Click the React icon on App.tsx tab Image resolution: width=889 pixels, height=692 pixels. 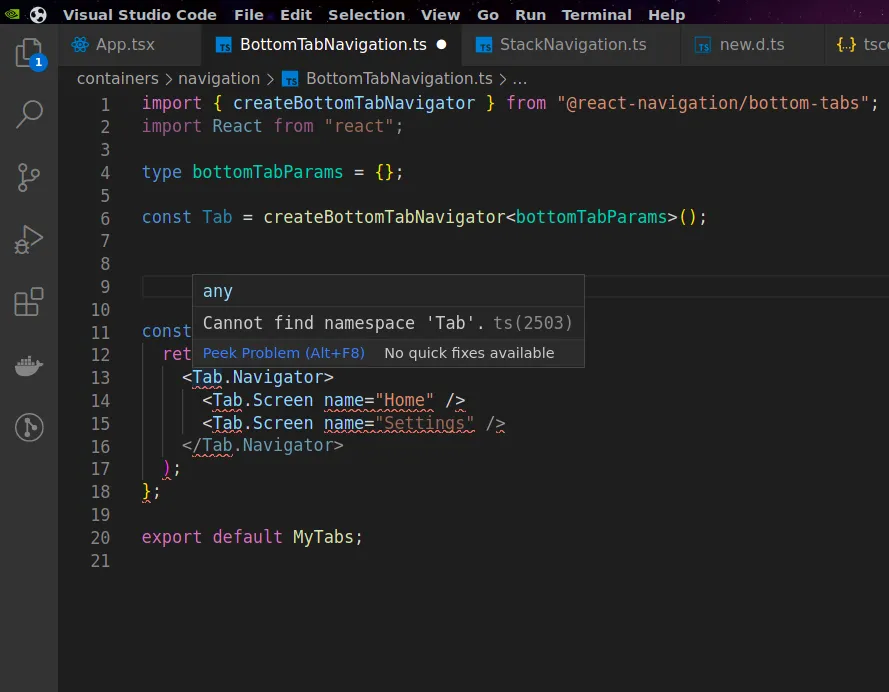80,44
